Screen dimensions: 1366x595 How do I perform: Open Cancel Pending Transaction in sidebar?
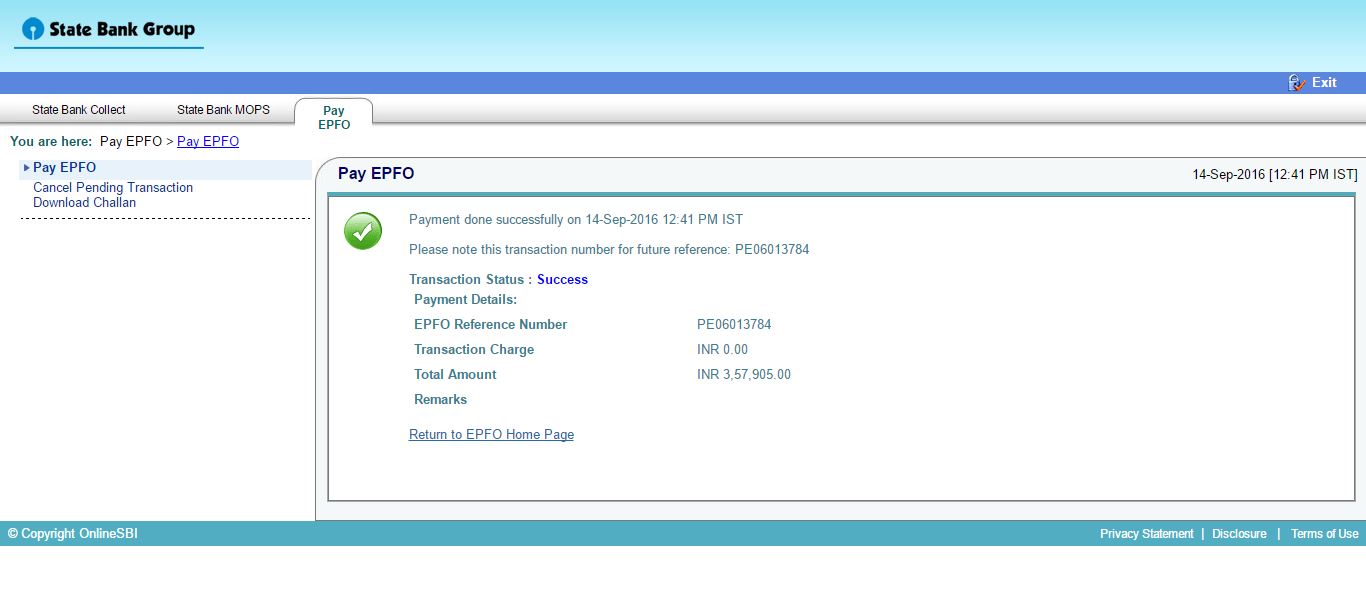coord(113,187)
